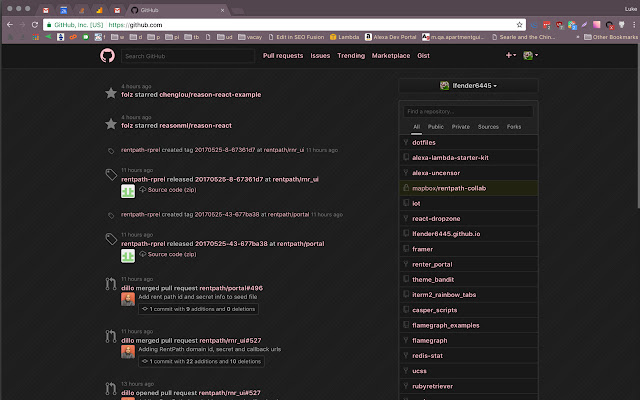Filter repositories by Forks

[x=514, y=127]
